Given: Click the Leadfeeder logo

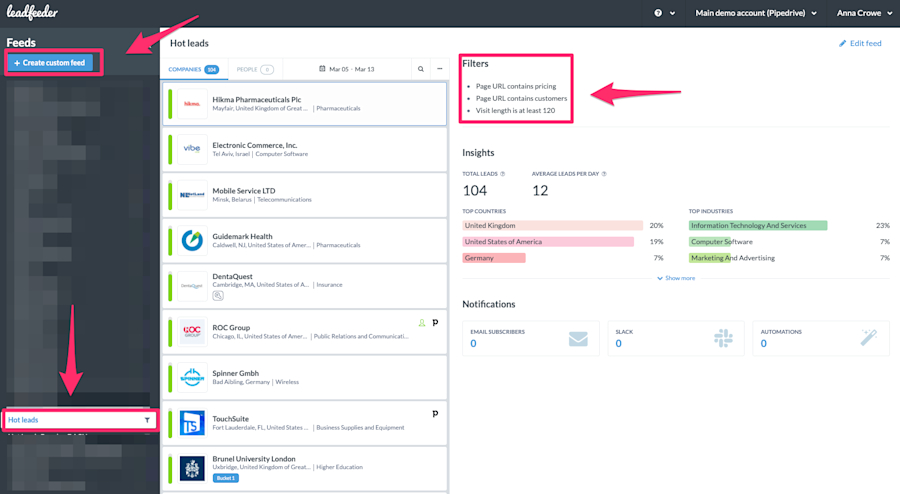Looking at the screenshot, I should [32, 12].
